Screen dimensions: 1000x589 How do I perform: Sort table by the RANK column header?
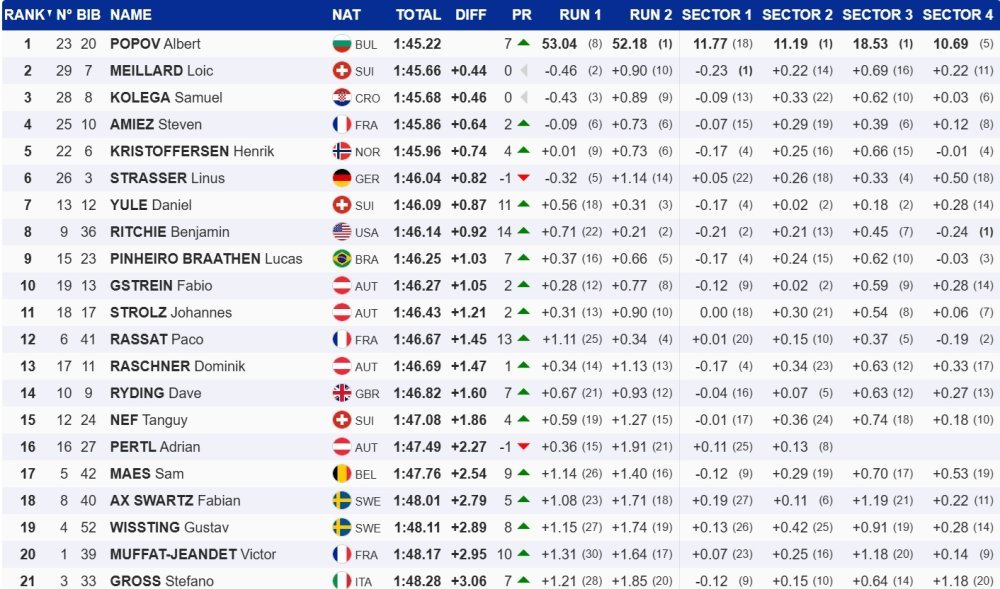coord(27,15)
